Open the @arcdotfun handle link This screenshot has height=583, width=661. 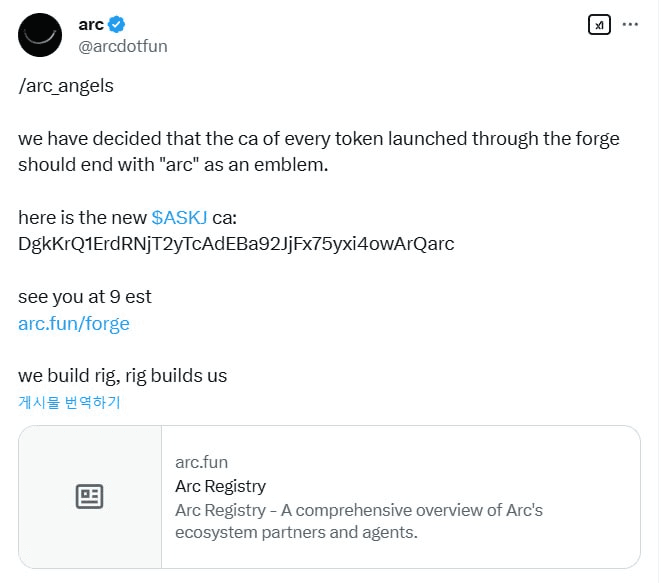[x=123, y=46]
